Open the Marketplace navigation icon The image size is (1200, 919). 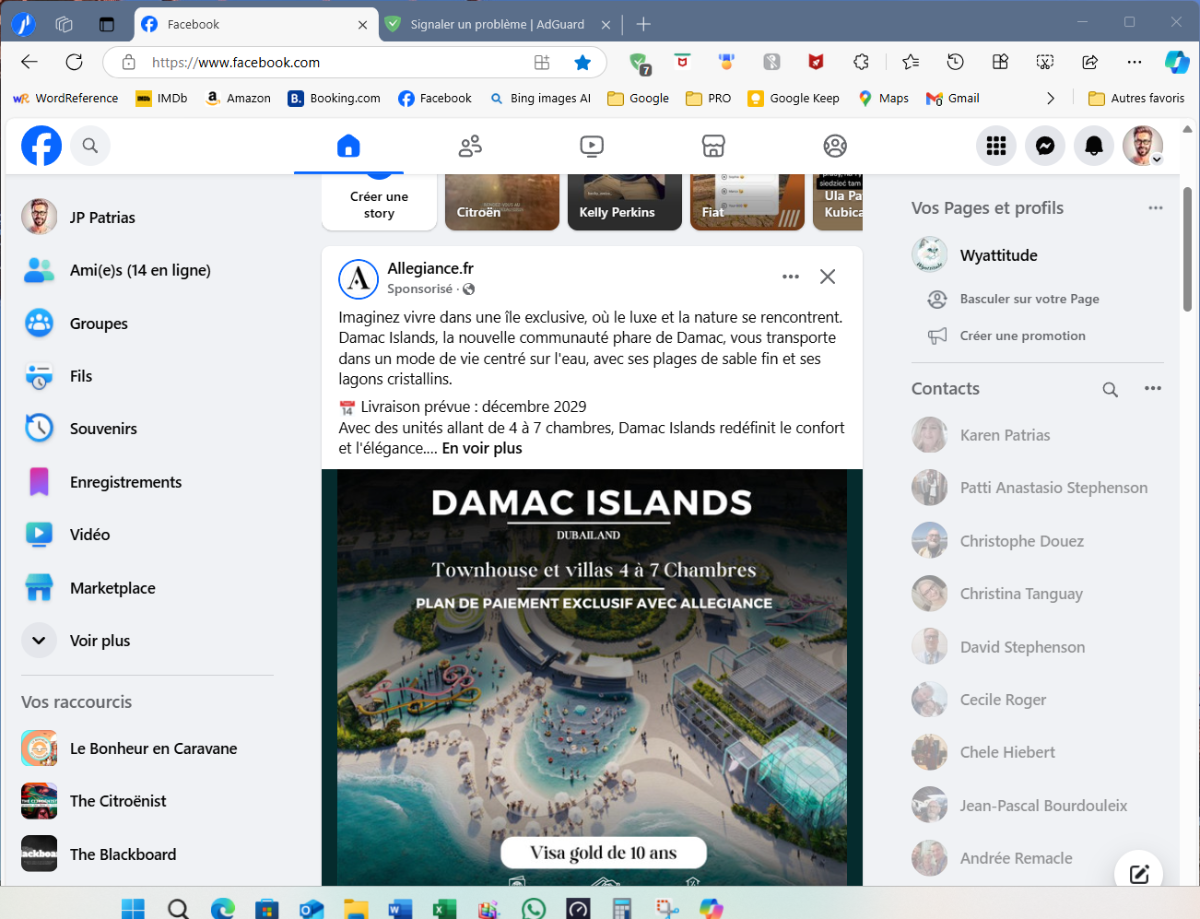(x=713, y=145)
